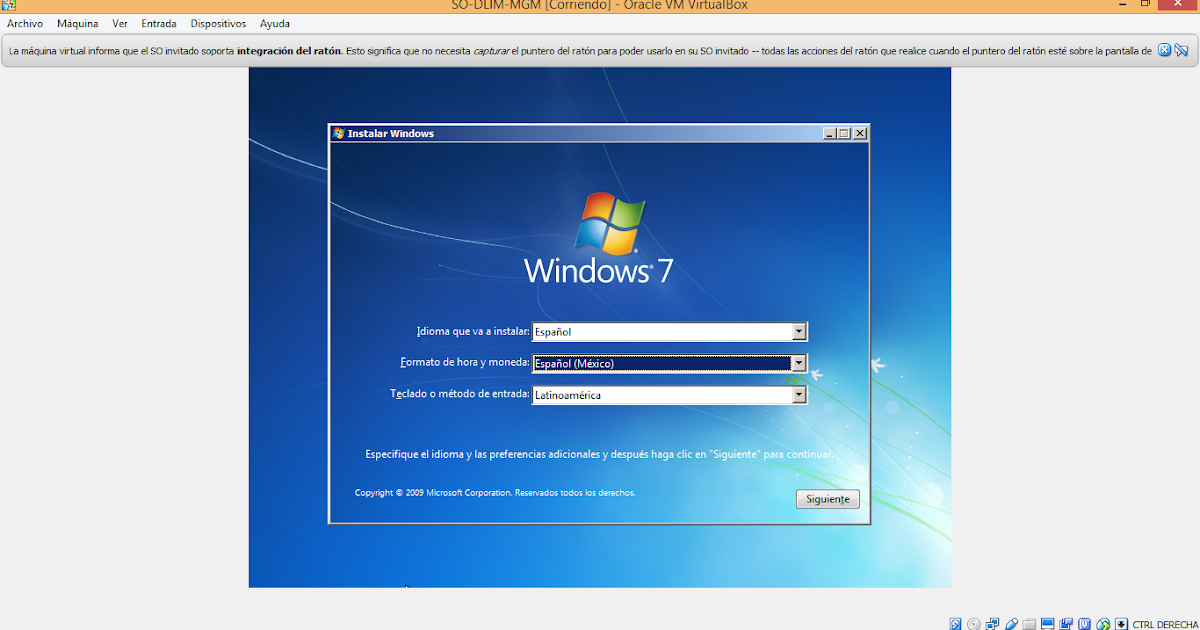The width and height of the screenshot is (1200, 630).
Task: Open the 'Idioma que va a instalar' dropdown
Action: (x=798, y=331)
